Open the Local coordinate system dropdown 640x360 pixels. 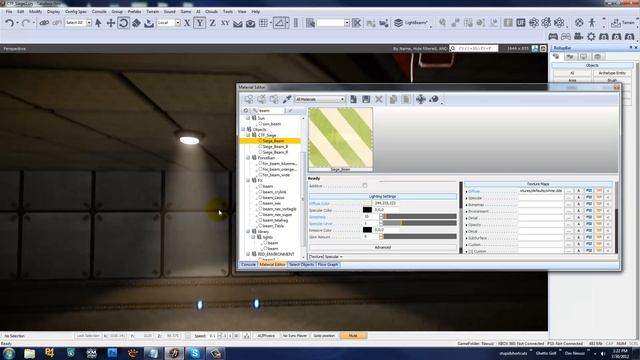tap(178, 23)
